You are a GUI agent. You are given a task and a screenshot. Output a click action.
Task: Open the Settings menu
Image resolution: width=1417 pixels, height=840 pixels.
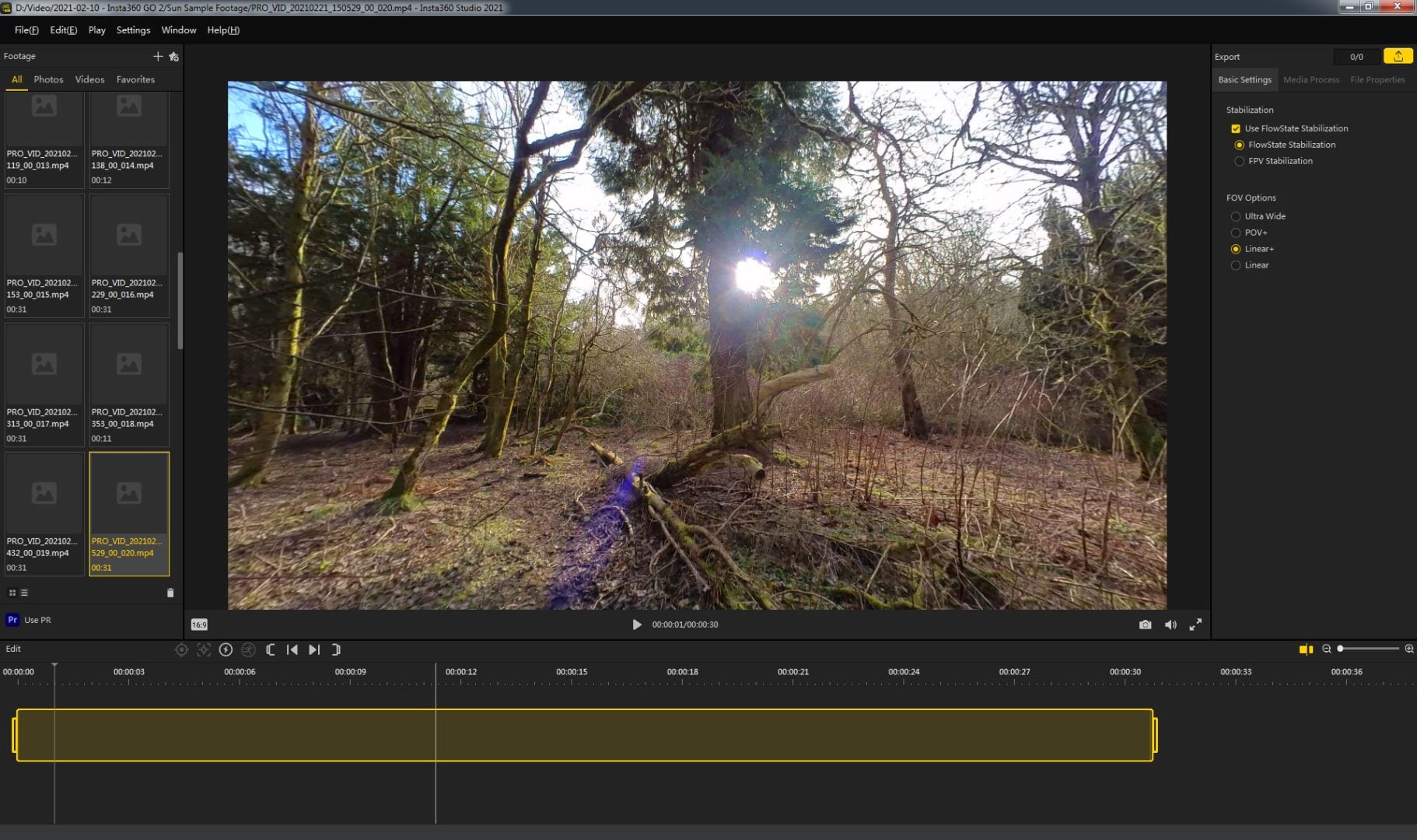[133, 30]
